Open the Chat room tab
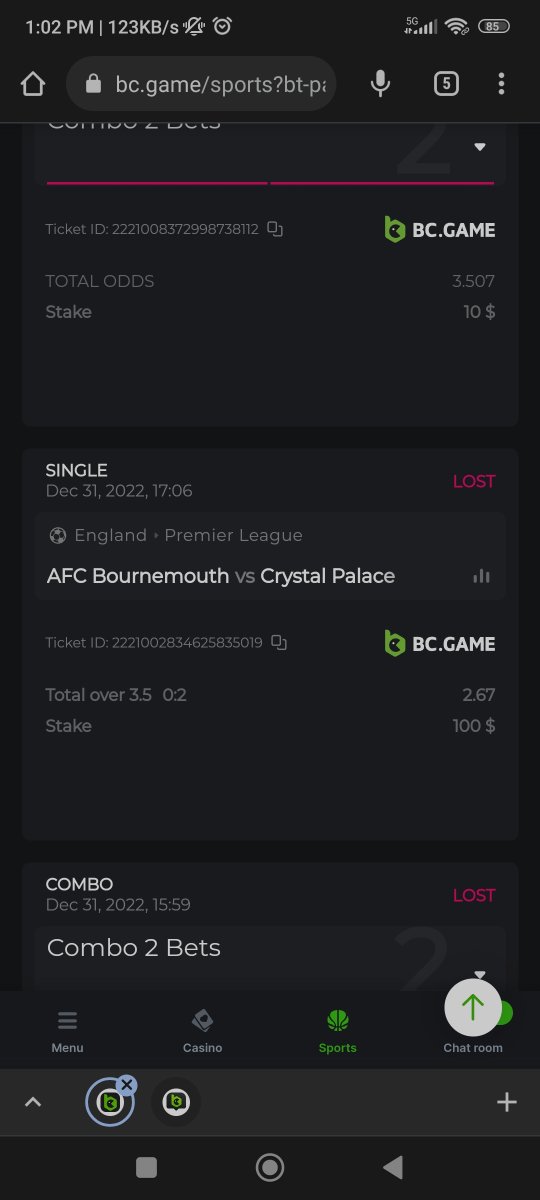The width and height of the screenshot is (540, 1200). pos(473,1040)
